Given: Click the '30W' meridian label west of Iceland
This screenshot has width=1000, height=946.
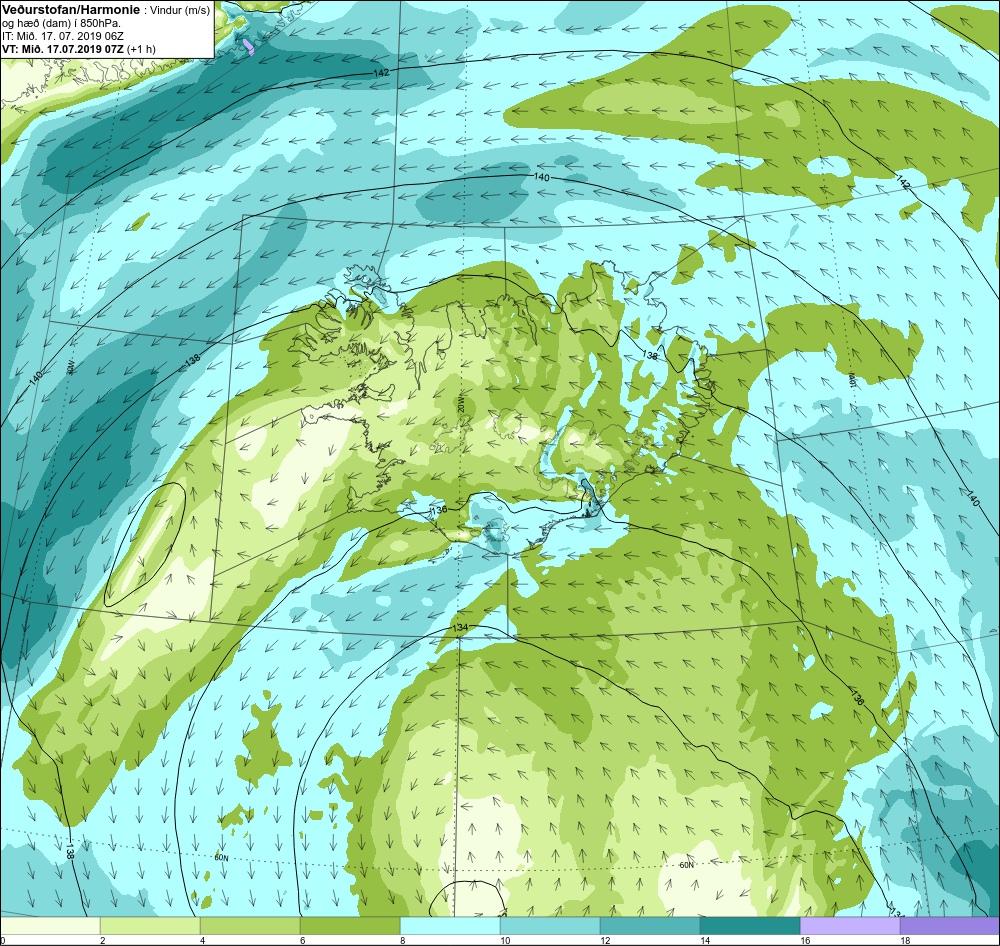Looking at the screenshot, I should [70, 367].
